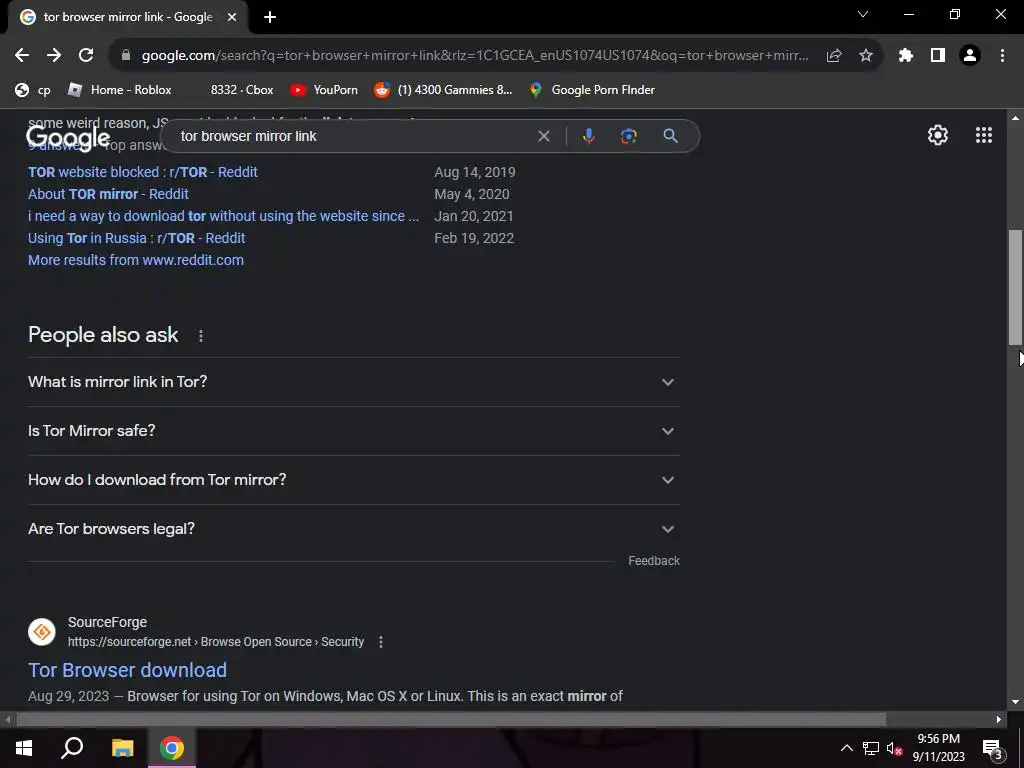The image size is (1024, 768).
Task: Expand 'Is Tor Mirror safe?' question
Action: [x=354, y=431]
